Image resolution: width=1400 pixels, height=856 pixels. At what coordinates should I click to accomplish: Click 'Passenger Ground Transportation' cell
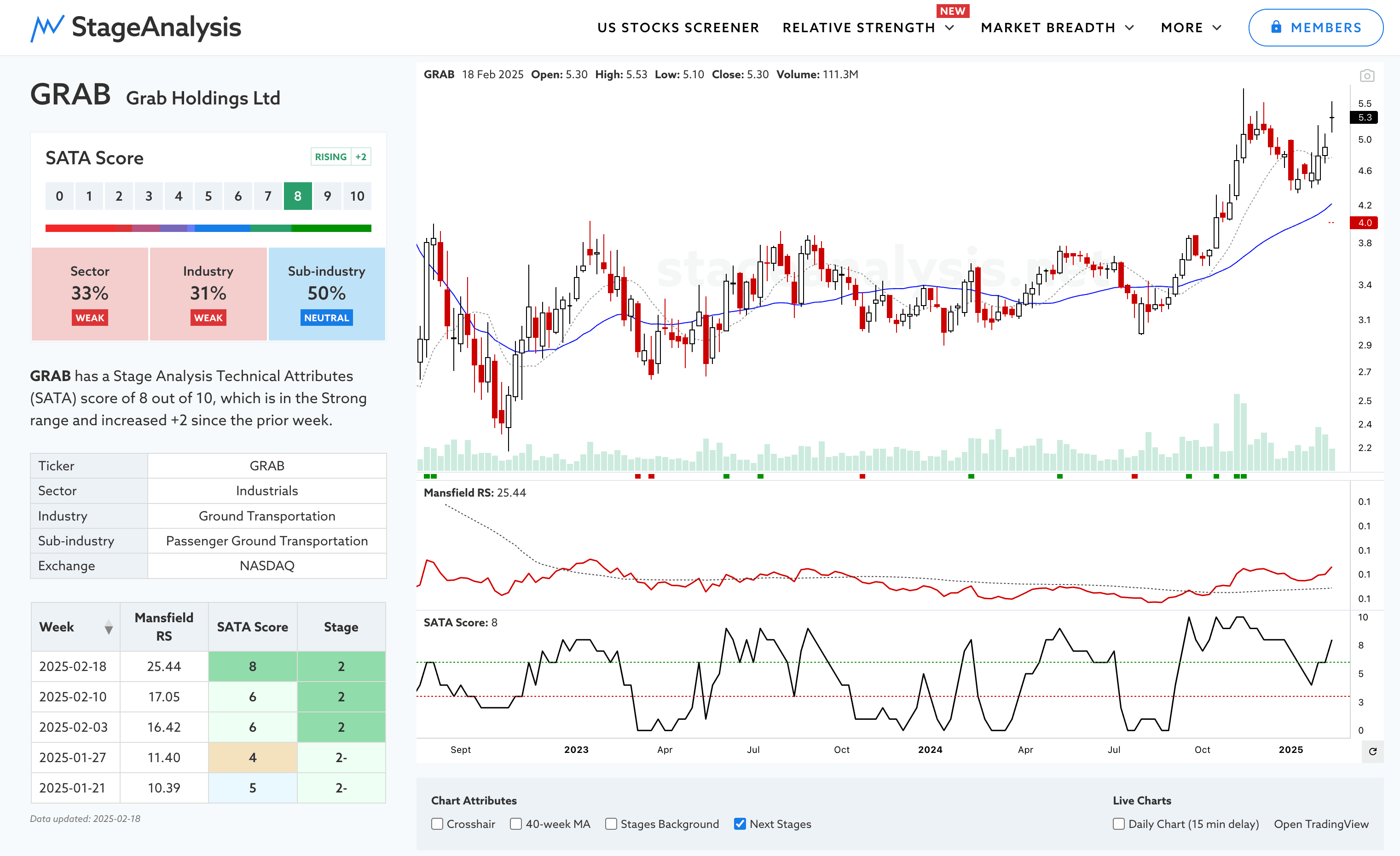click(267, 541)
